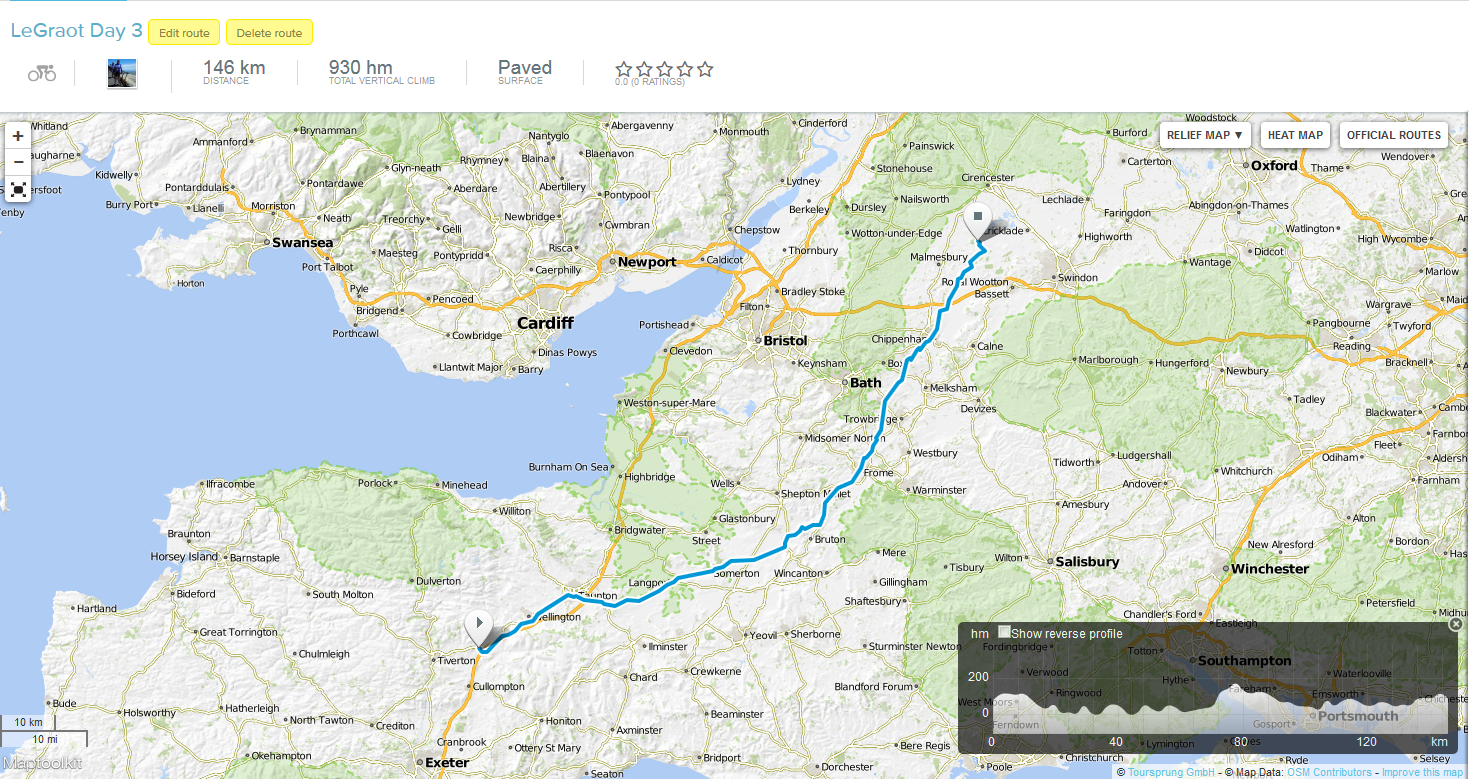Follow the Improve this map link
Viewport: 1469px width, 779px height.
tap(1425, 772)
